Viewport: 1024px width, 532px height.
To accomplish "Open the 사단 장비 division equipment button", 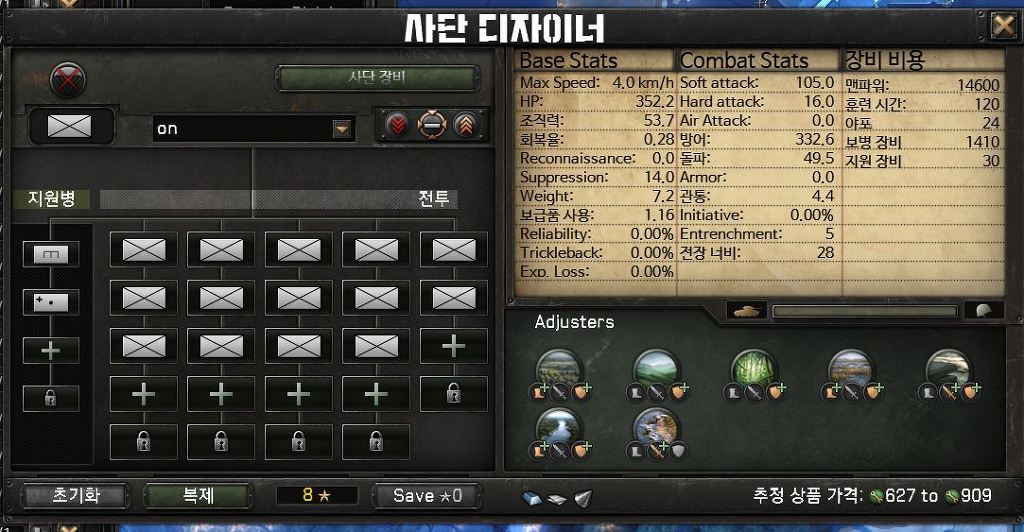I will 377,78.
